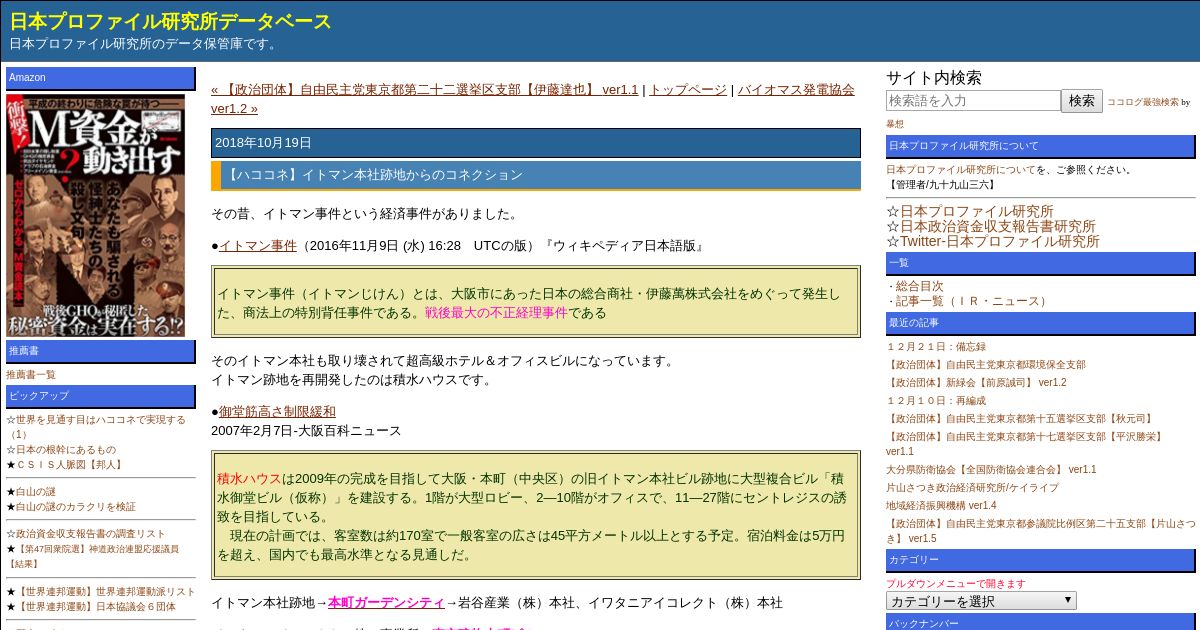
Task: Open recent post １２月２１日：備忘録
Action: (936, 346)
